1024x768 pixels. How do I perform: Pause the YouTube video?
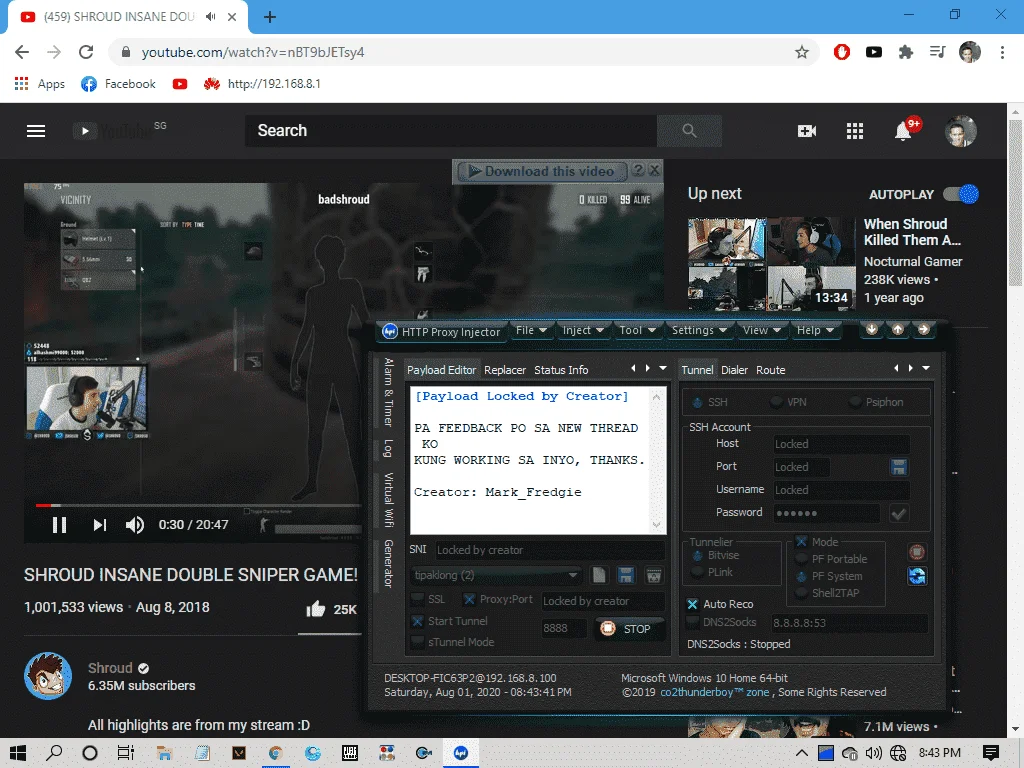coord(59,525)
